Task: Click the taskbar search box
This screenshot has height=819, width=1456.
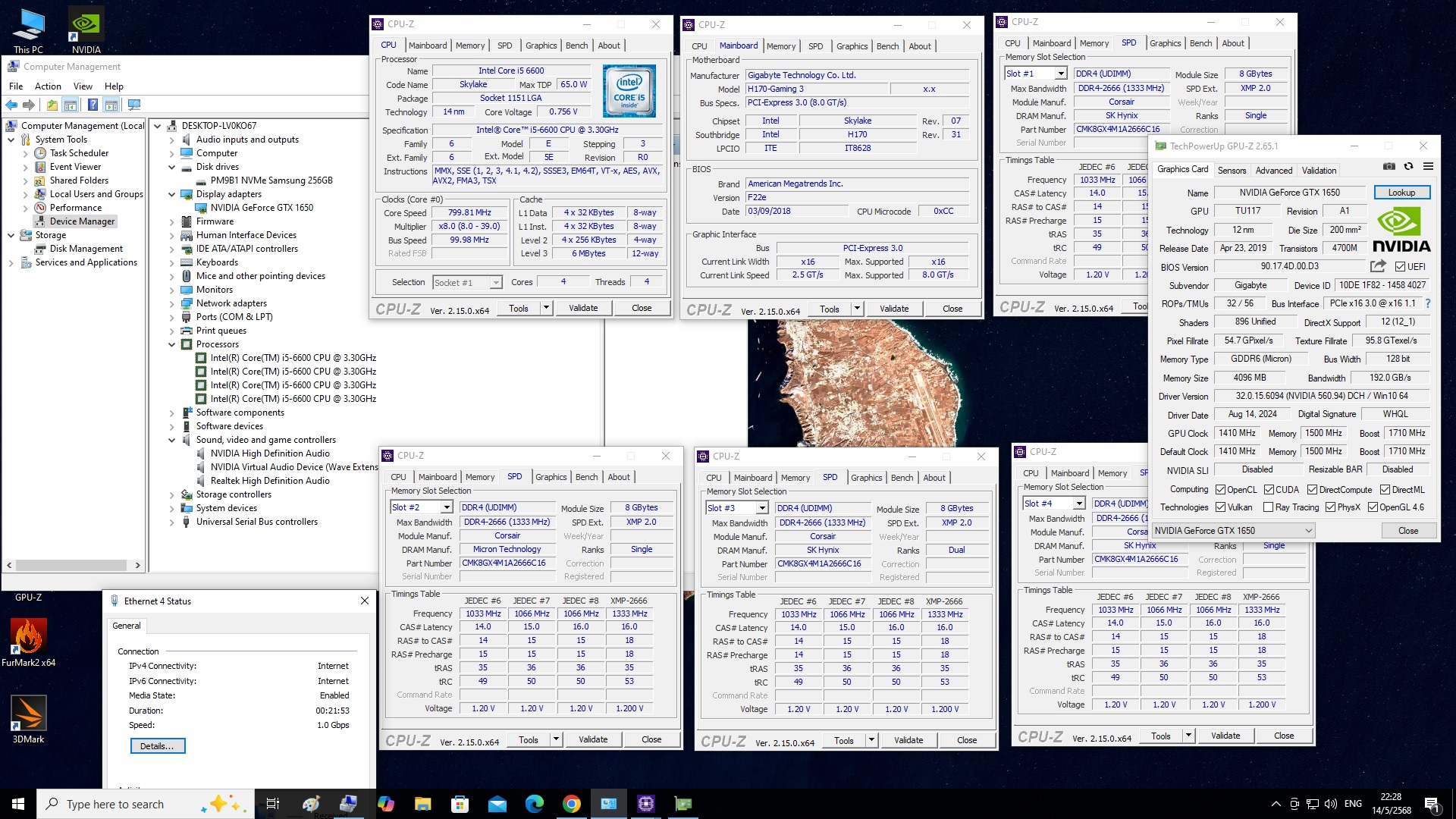Action: [x=146, y=804]
